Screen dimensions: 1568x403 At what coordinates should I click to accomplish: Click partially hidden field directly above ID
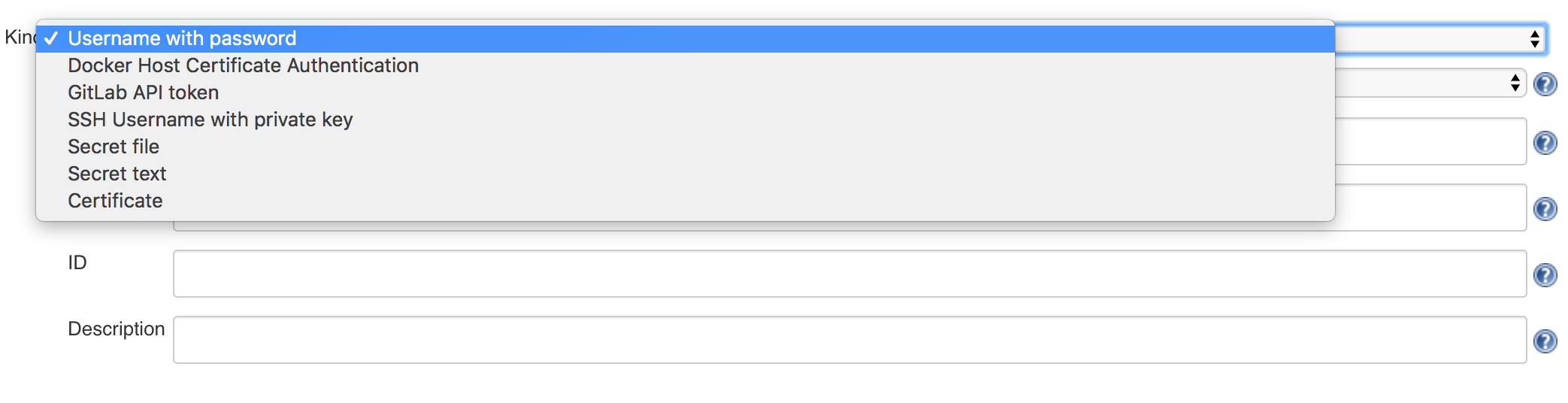pos(1430,208)
